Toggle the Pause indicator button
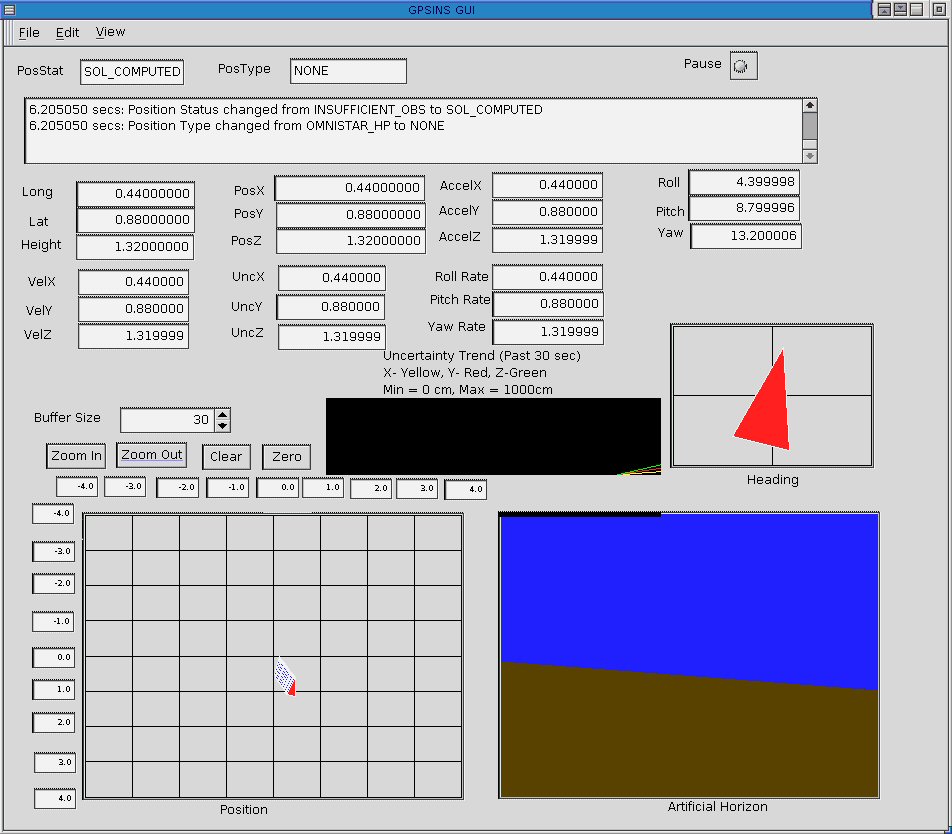 tap(743, 66)
